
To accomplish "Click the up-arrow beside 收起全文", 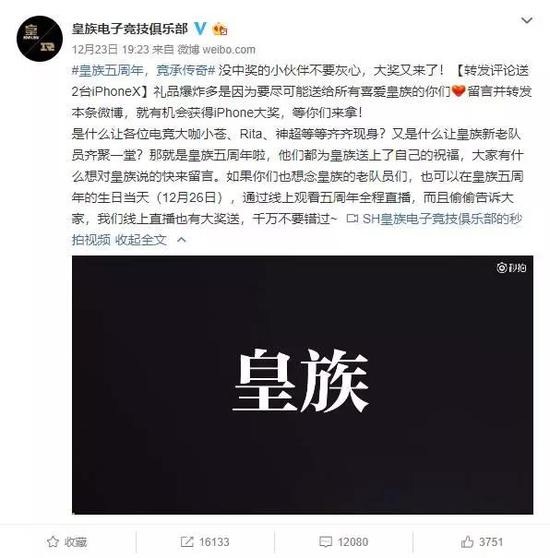I will (x=181, y=240).
